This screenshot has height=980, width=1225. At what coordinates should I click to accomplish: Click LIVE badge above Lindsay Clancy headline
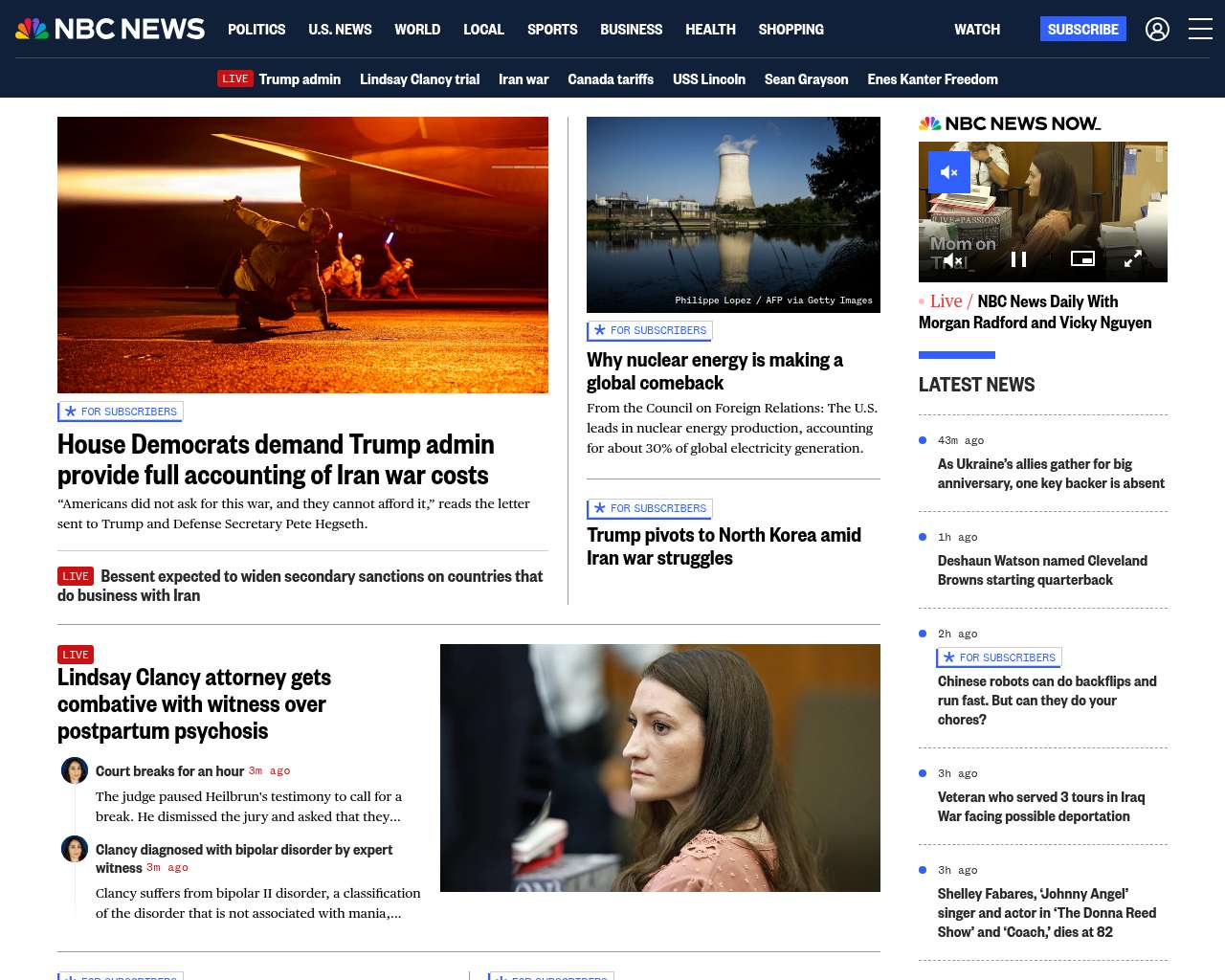(x=76, y=655)
